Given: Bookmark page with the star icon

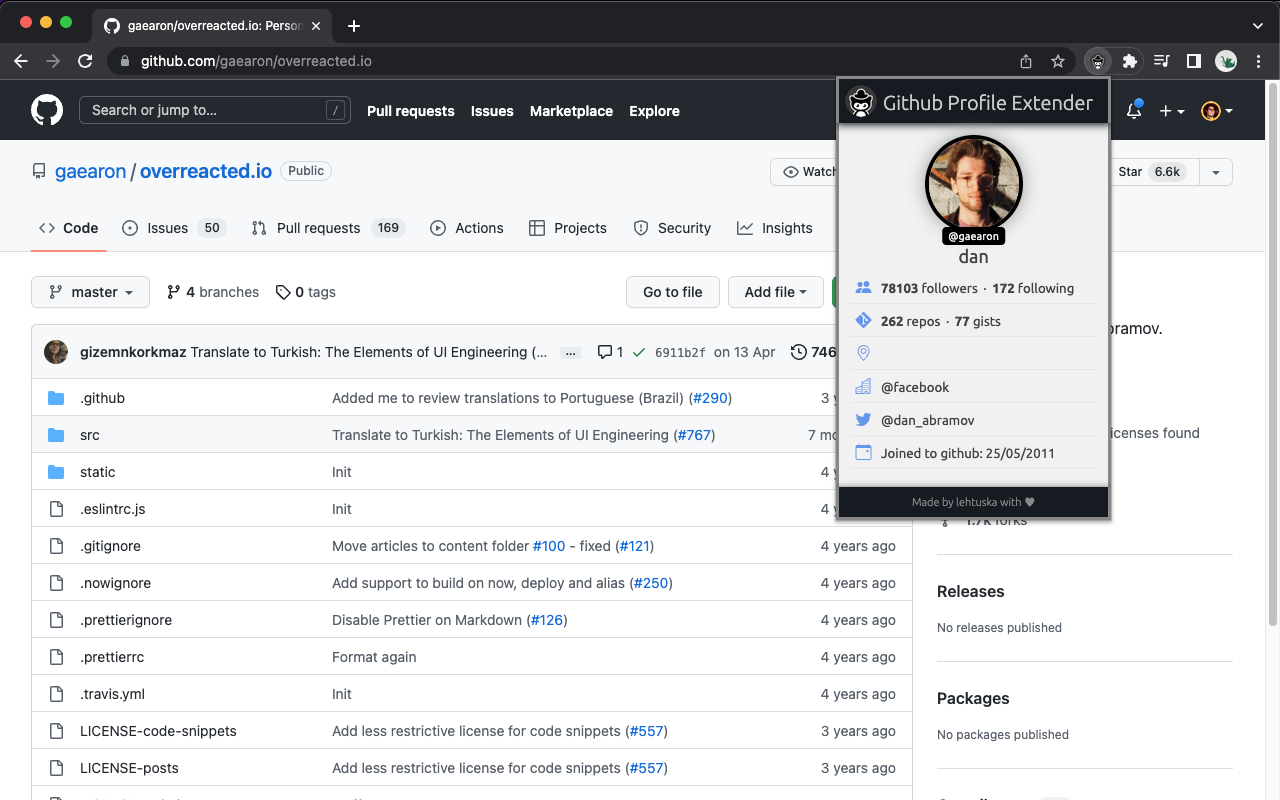Looking at the screenshot, I should pyautogui.click(x=1058, y=61).
